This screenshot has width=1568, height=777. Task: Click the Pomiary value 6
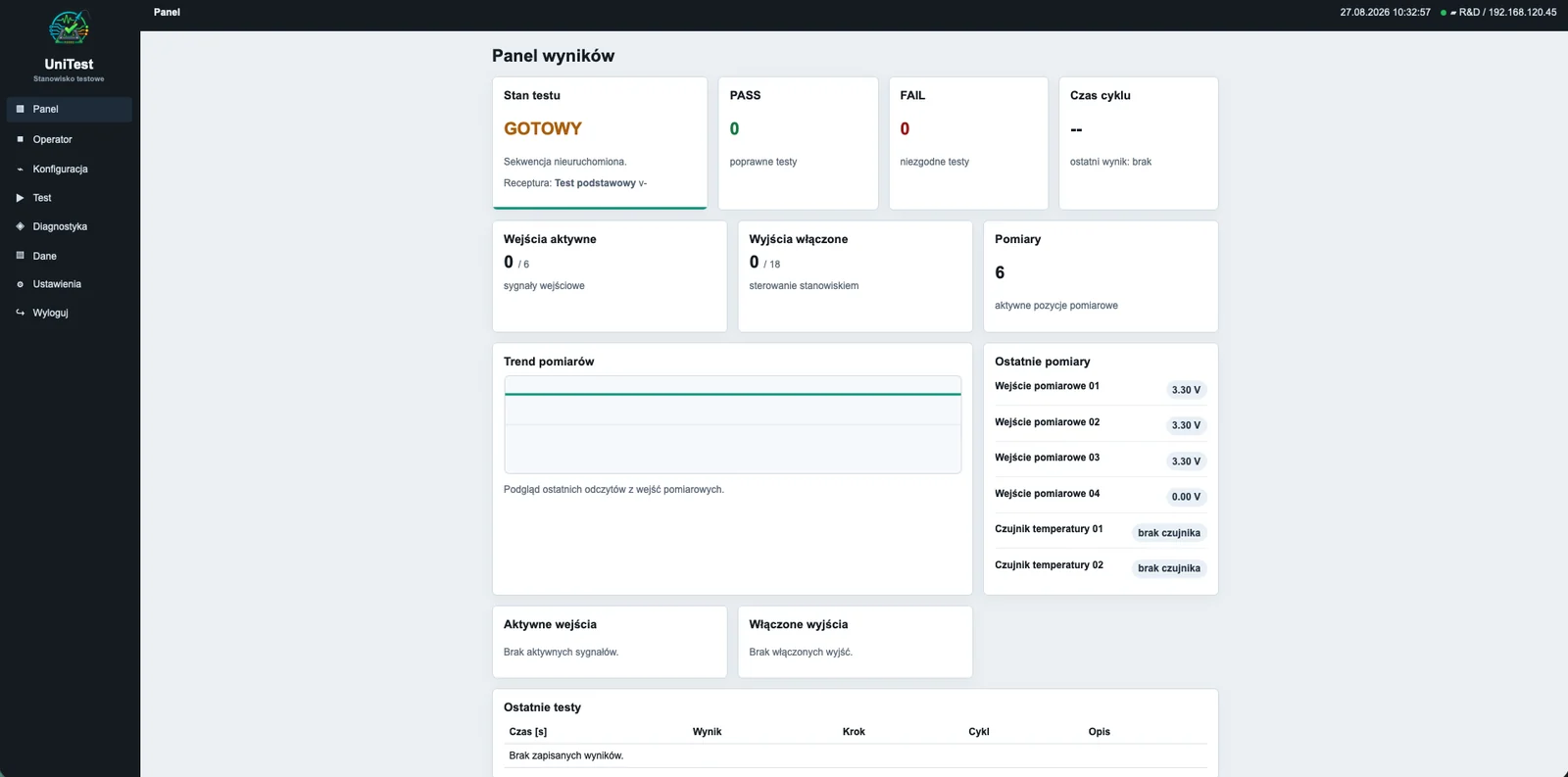point(1000,272)
